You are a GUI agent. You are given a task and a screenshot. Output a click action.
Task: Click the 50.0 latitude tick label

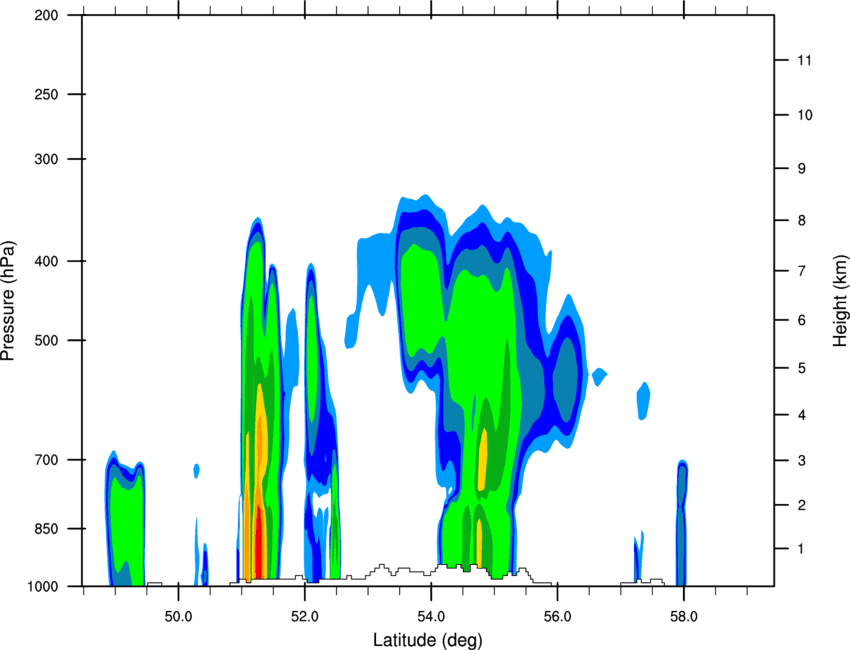coord(178,617)
